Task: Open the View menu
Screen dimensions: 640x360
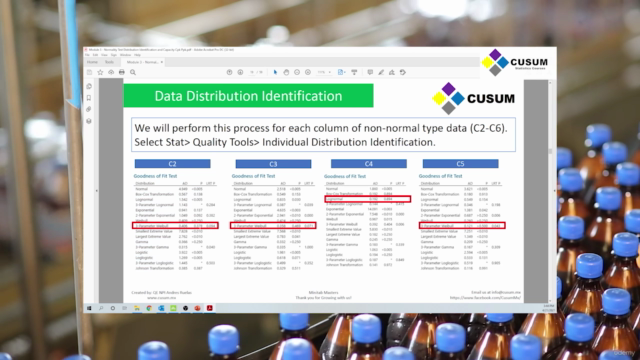Action: (104, 55)
